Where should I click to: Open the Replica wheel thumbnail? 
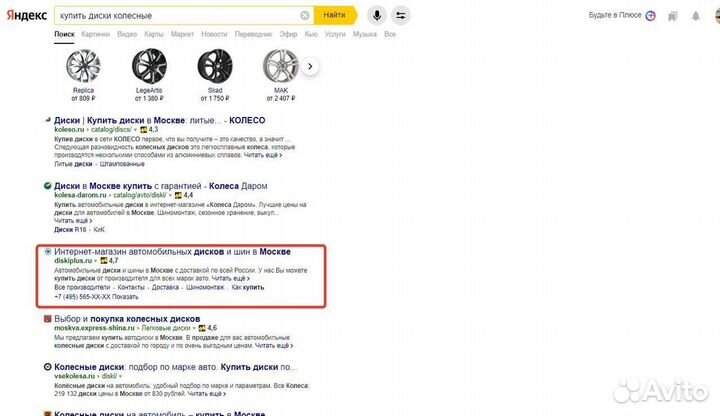click(83, 66)
